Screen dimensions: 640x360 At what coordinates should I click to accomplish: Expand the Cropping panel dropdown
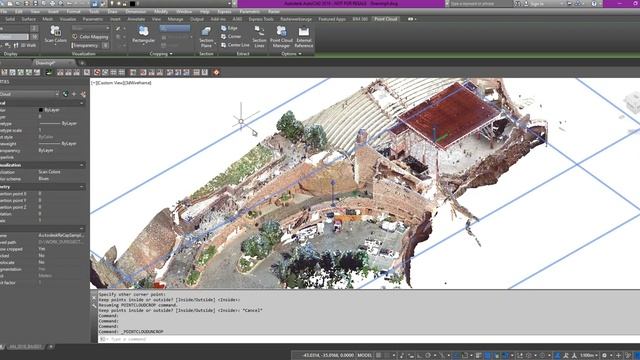pos(162,54)
